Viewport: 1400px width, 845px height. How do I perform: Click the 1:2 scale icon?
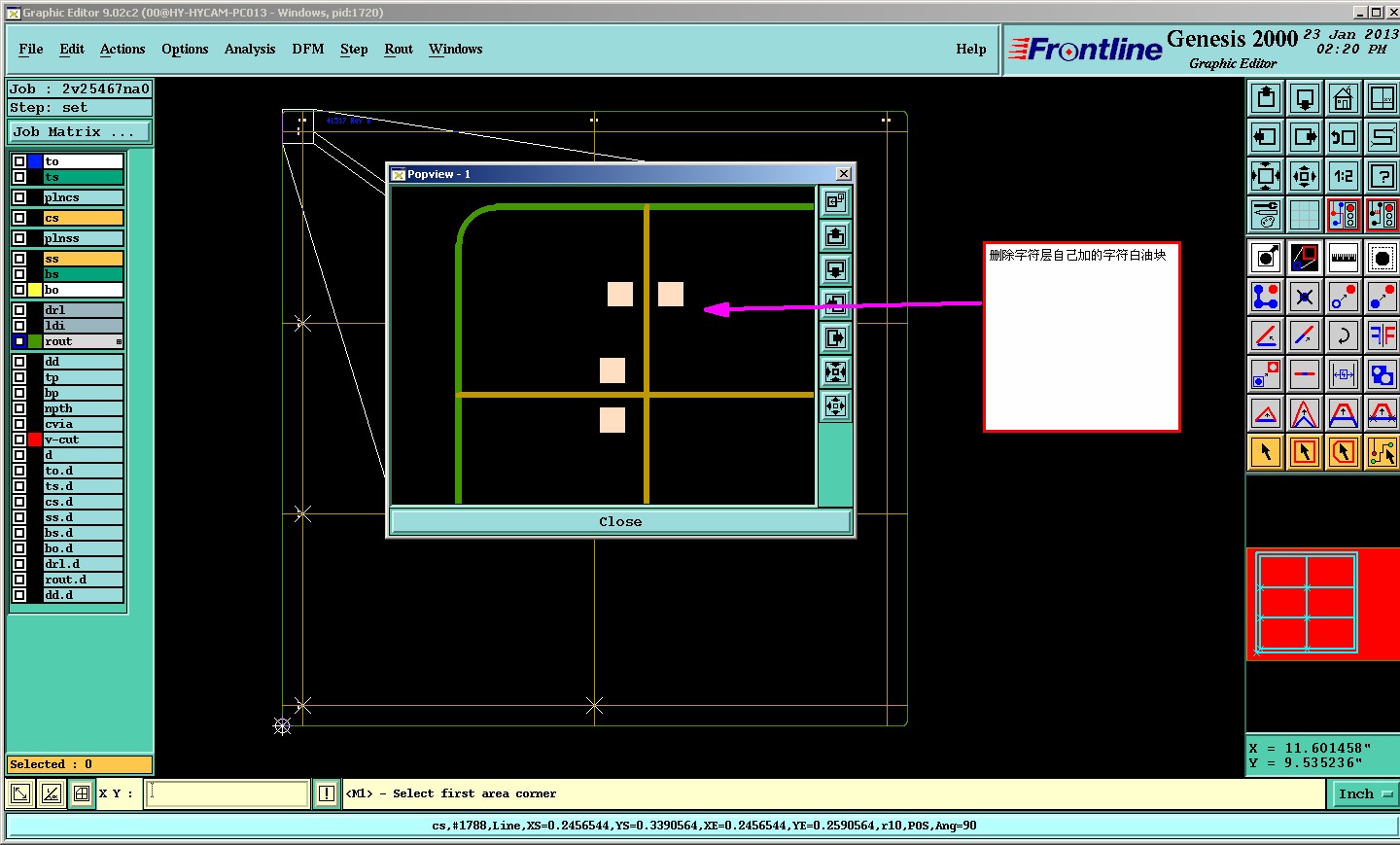1344,176
